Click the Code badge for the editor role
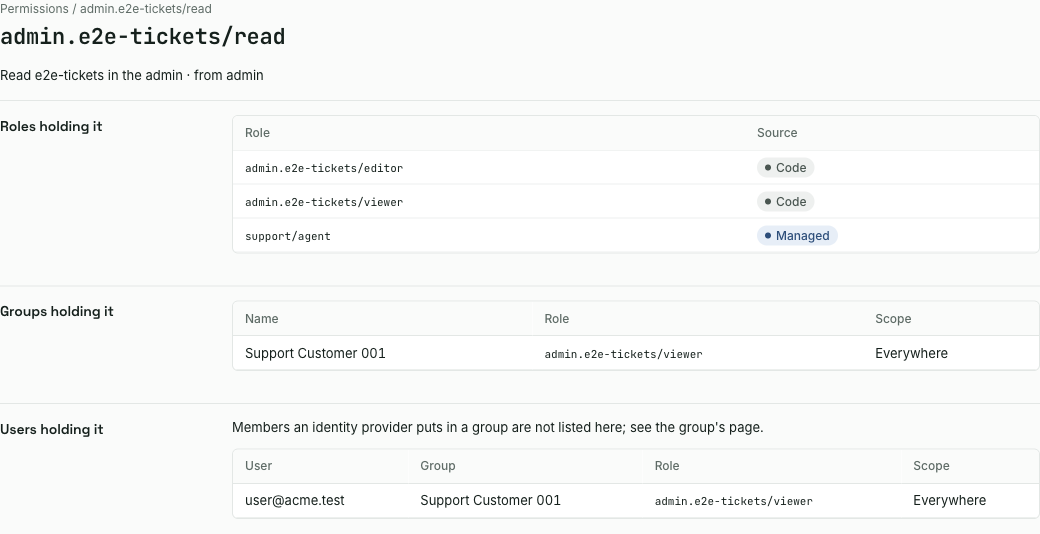1040x534 pixels. [785, 168]
